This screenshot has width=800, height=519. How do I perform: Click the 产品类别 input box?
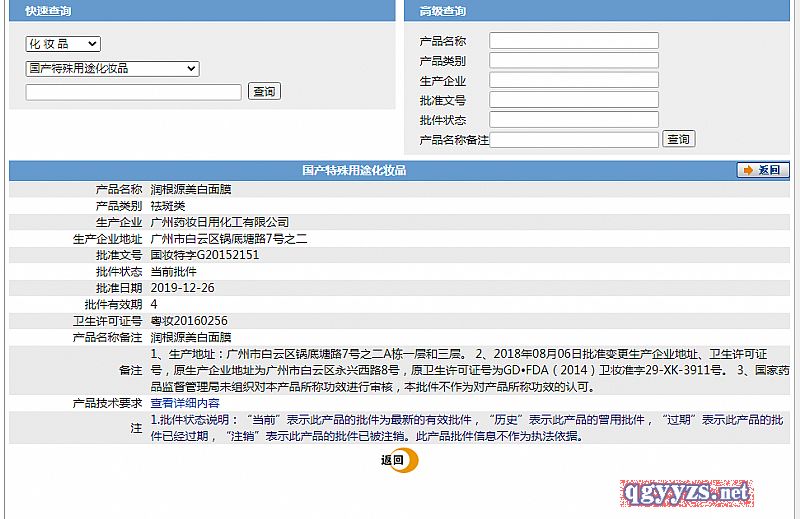(573, 60)
